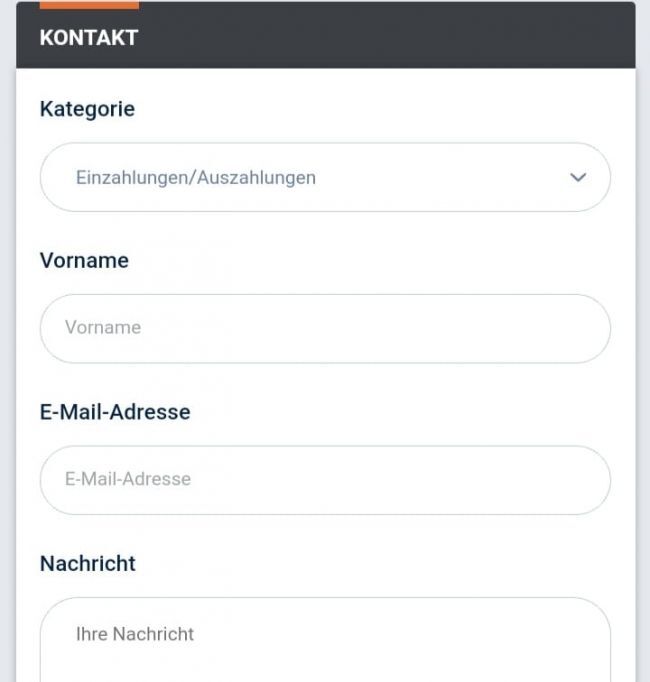This screenshot has height=682, width=650.
Task: Click the selected Einzahlungen/Auszahlungen text
Action: [x=196, y=178]
